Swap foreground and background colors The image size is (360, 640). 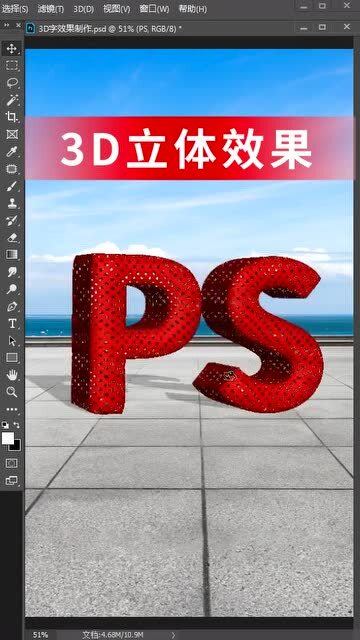(17, 425)
